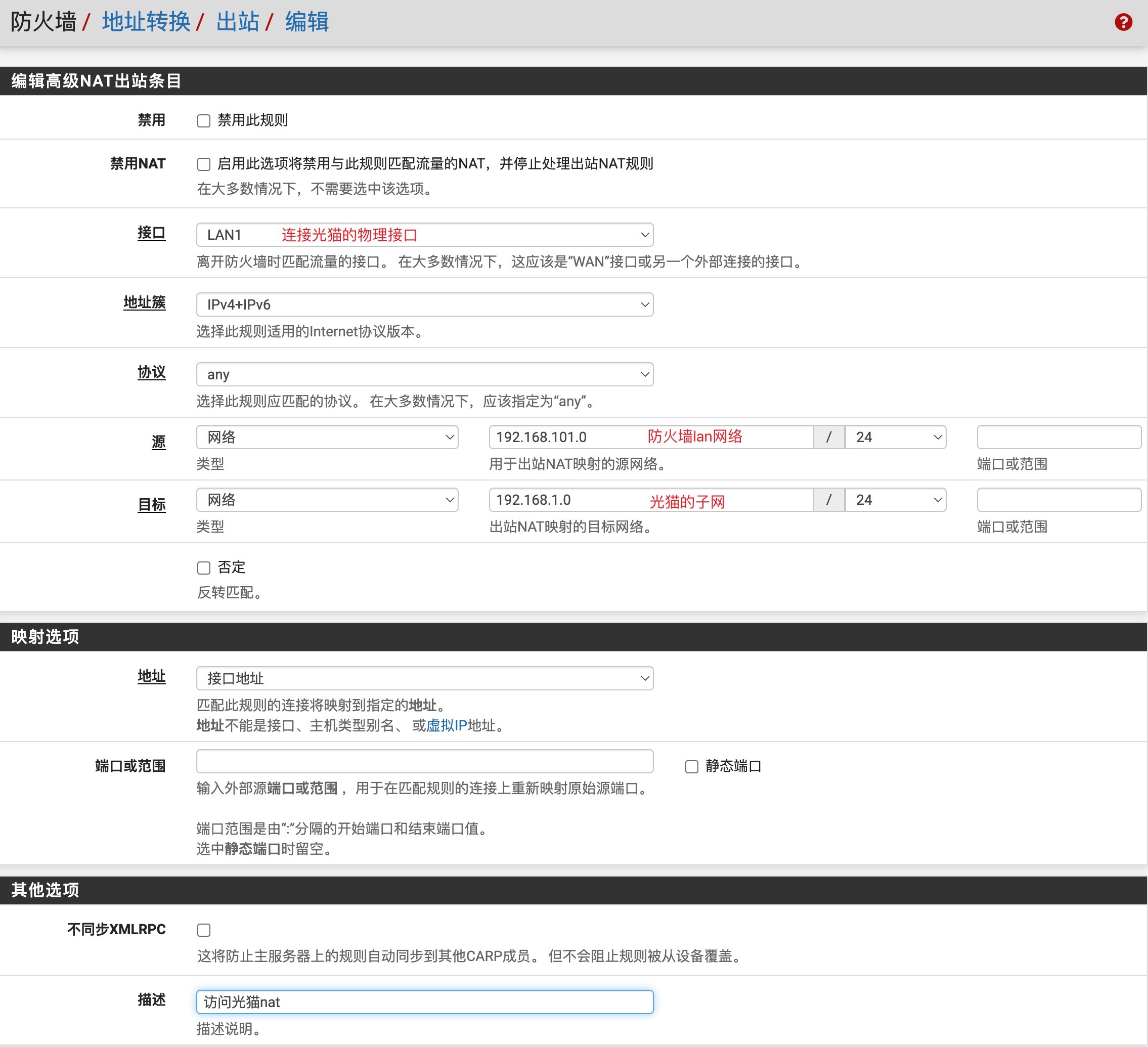Expand the 映射选项 地址 接口地址 dropdown
1148x1047 pixels.
424,678
